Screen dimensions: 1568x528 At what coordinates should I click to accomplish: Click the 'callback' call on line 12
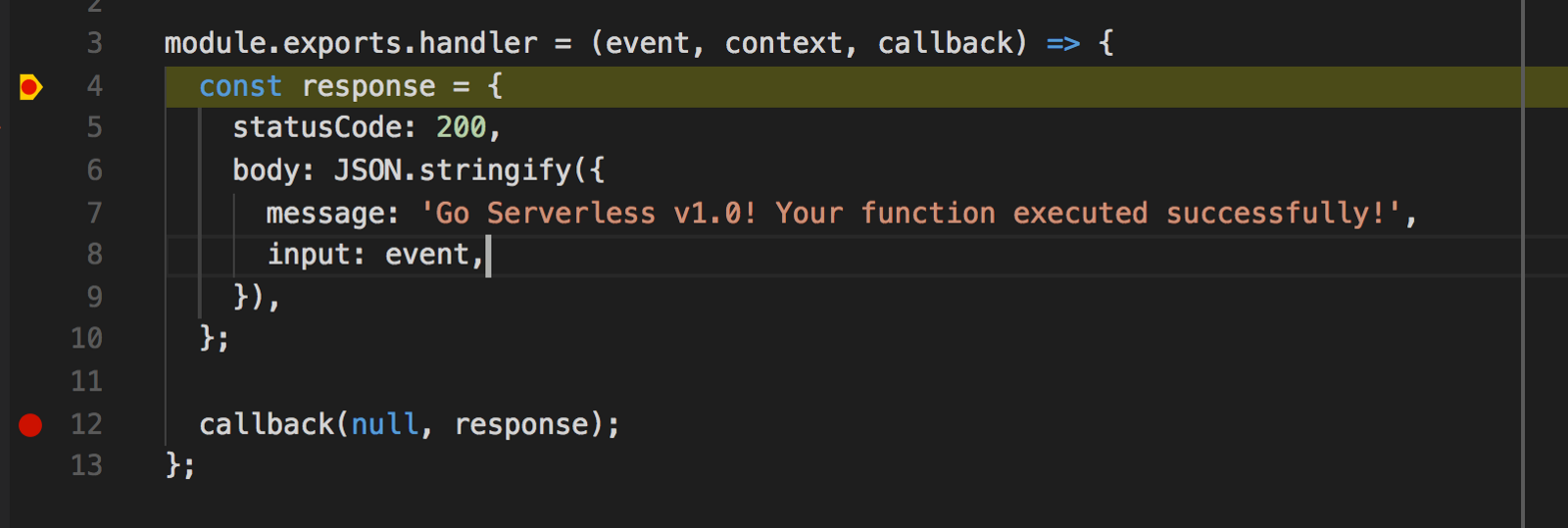267,424
